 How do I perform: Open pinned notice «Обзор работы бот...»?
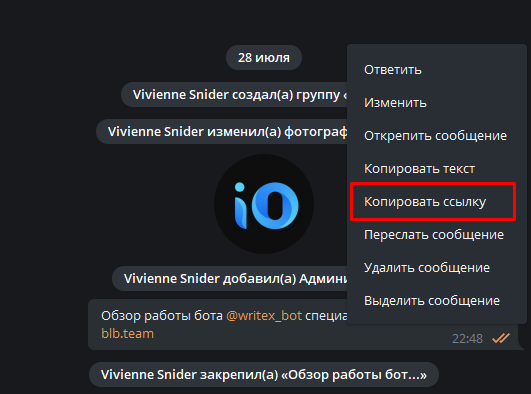tap(264, 375)
